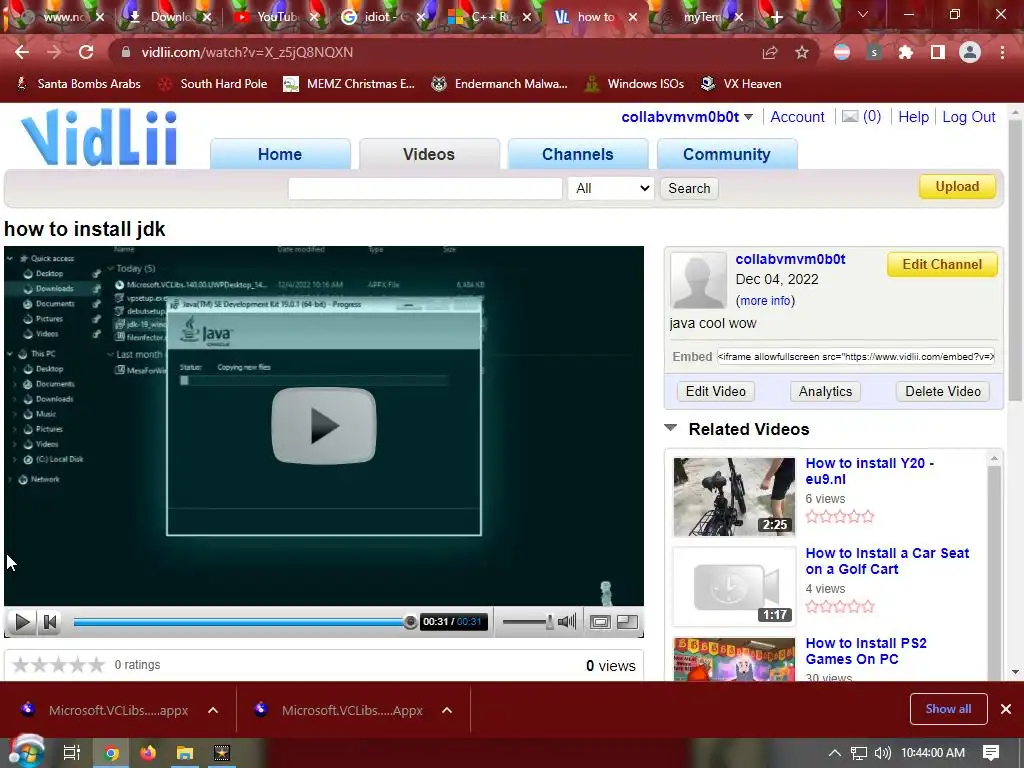Open the system tray volume icon
1024x768 pixels.
(x=882, y=753)
